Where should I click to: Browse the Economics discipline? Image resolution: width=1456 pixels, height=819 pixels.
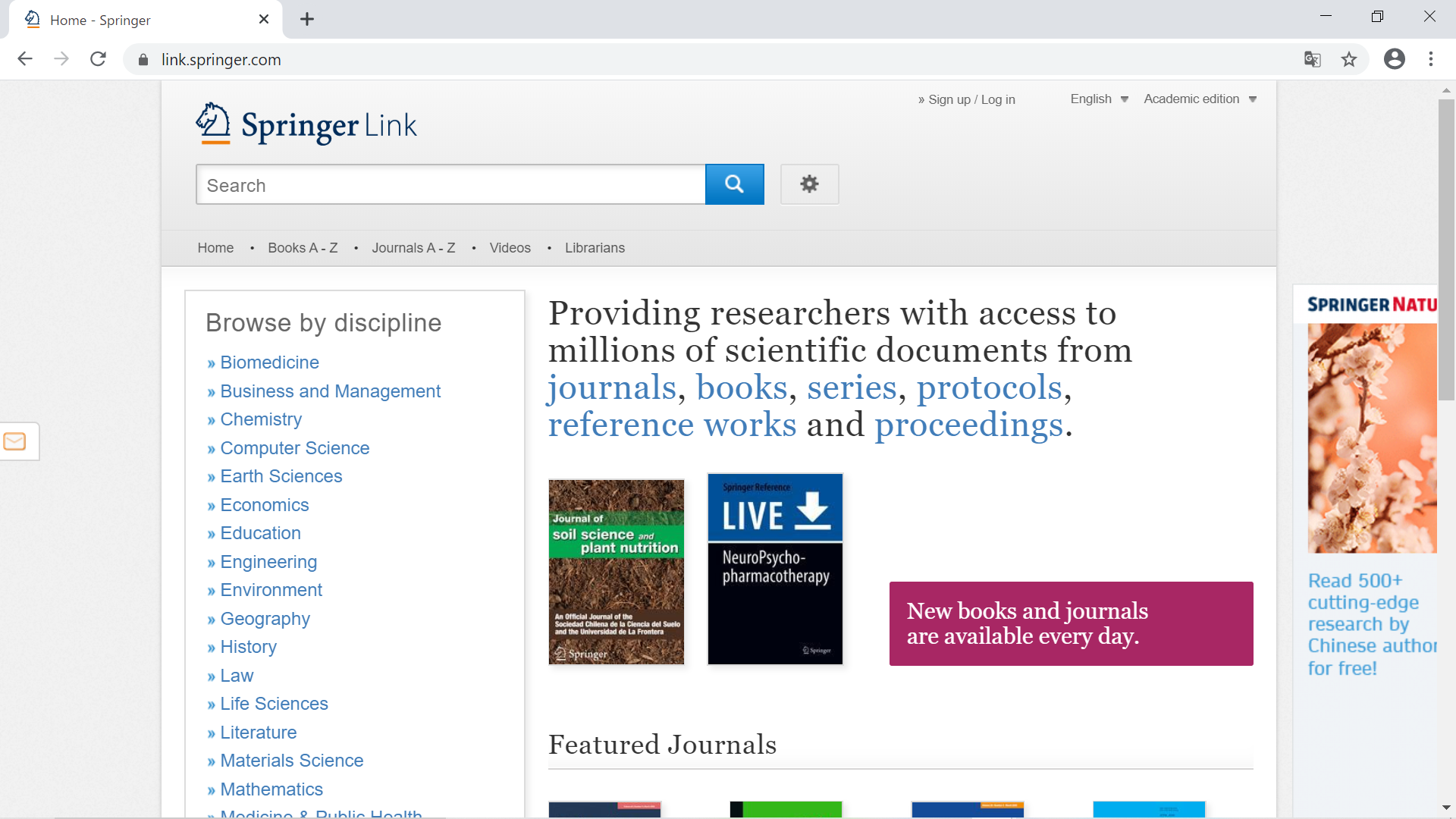264,505
